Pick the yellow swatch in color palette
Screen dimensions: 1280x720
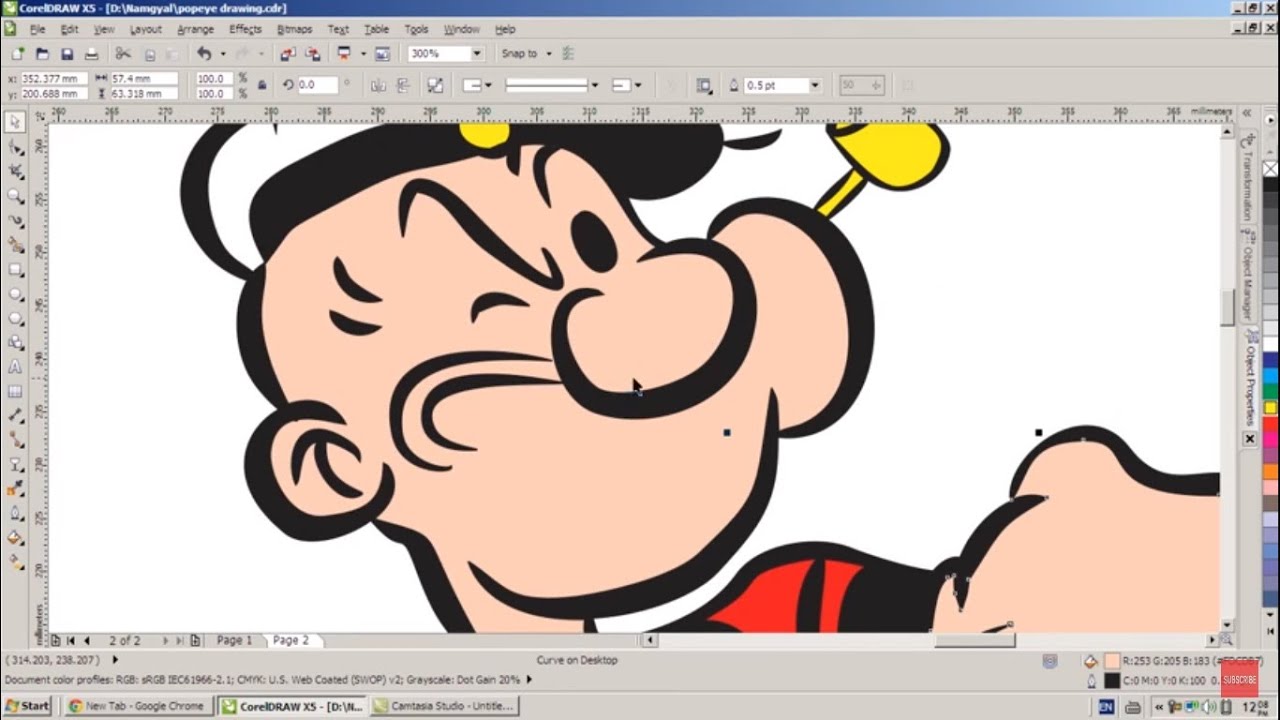tap(1270, 407)
